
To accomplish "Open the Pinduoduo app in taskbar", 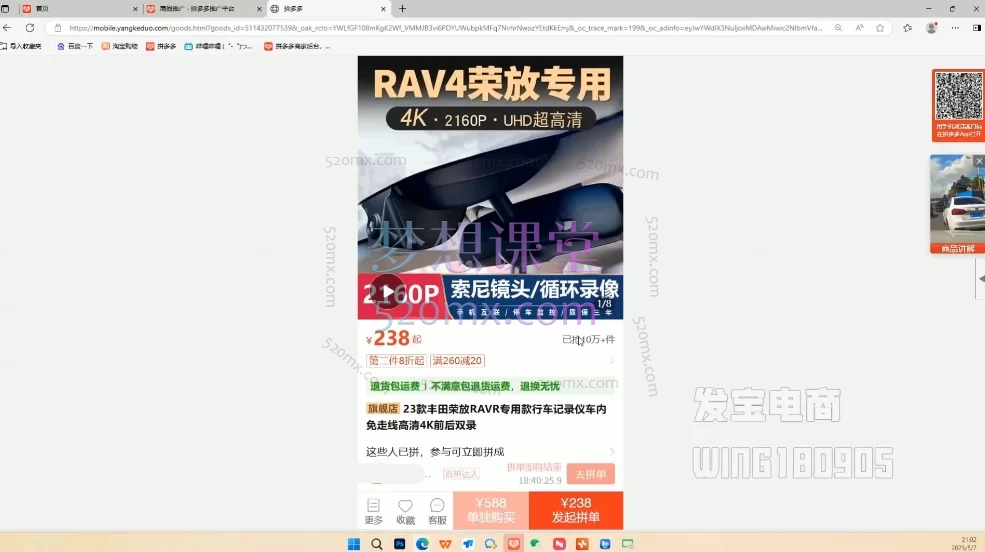I will click(x=514, y=544).
